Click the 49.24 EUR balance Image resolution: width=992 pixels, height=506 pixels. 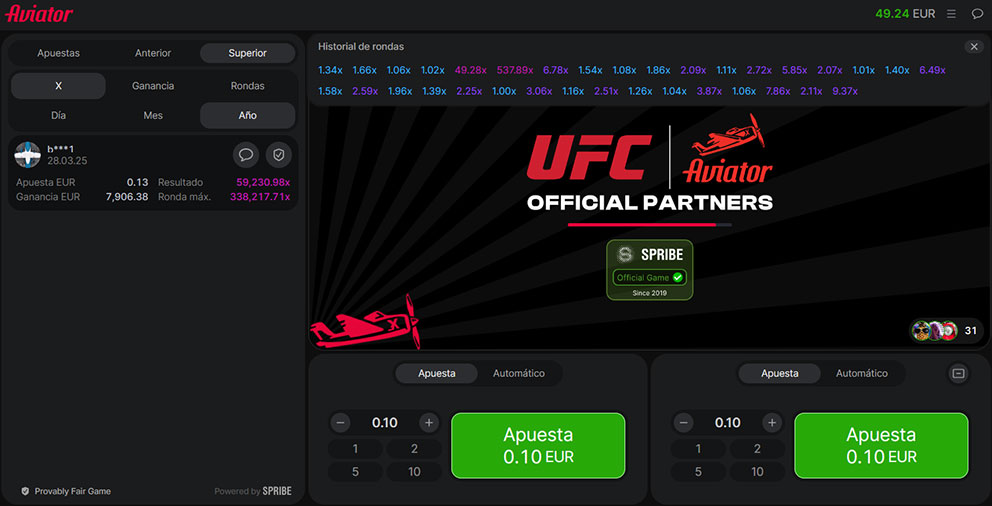coord(905,13)
